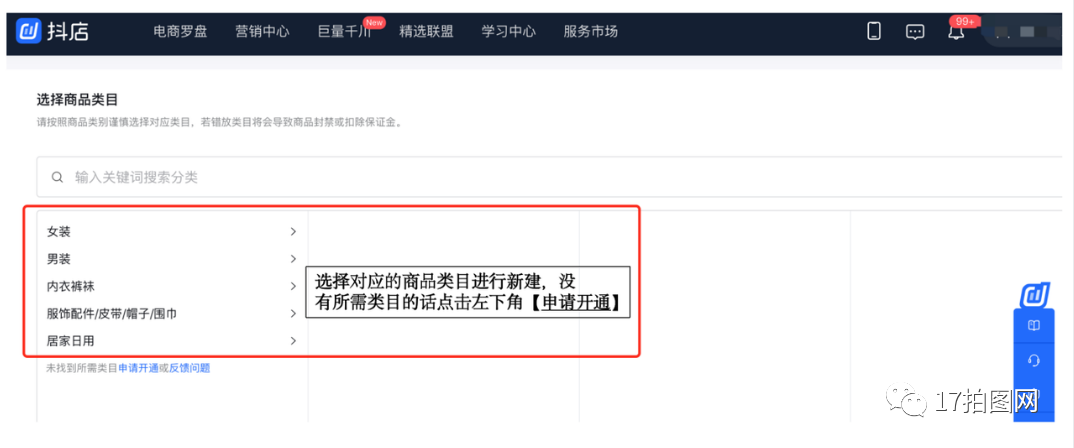Image resolution: width=1074 pixels, height=448 pixels.
Task: Select the 内衣裤袜 category
Action: click(x=172, y=286)
